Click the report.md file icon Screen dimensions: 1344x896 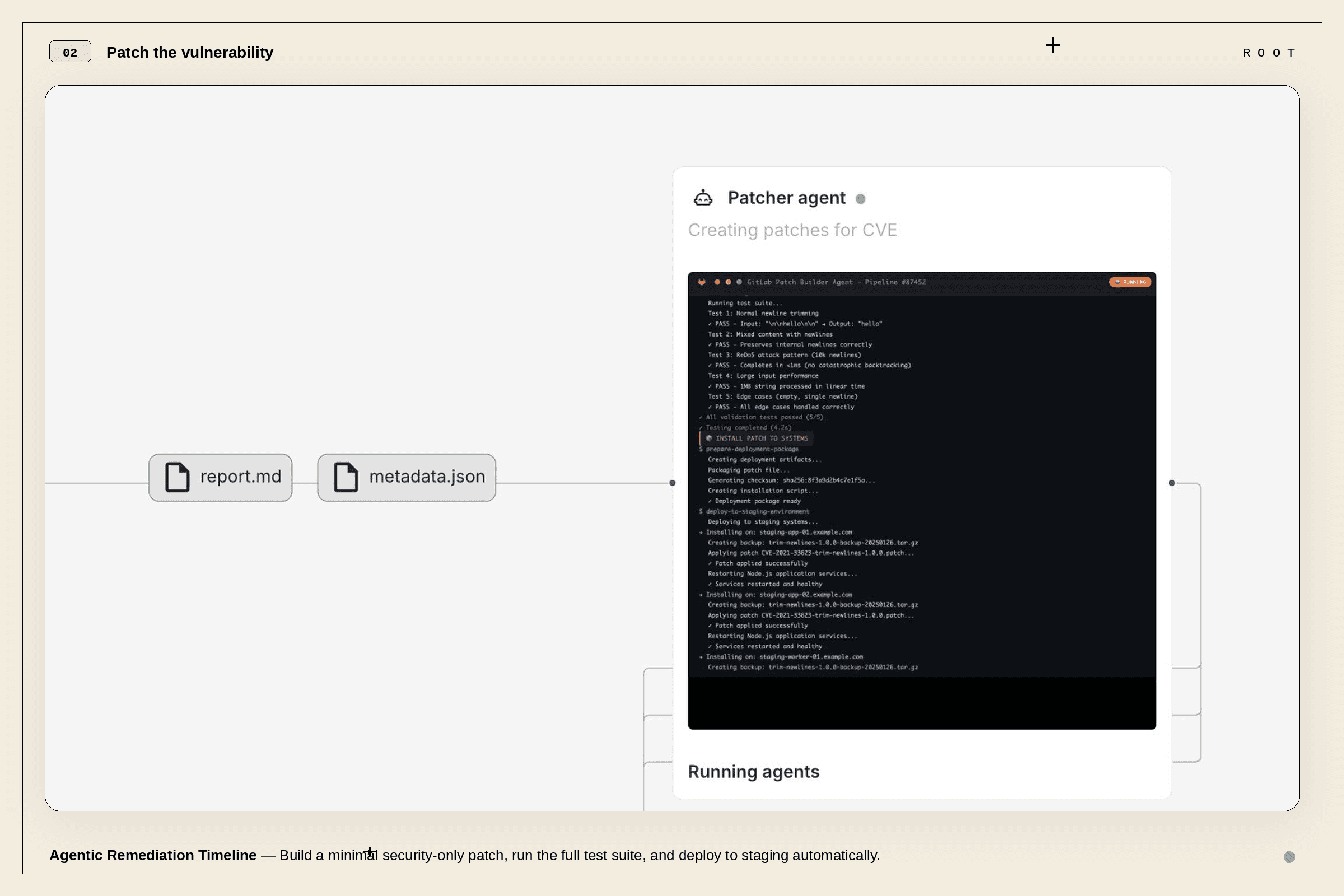click(177, 477)
